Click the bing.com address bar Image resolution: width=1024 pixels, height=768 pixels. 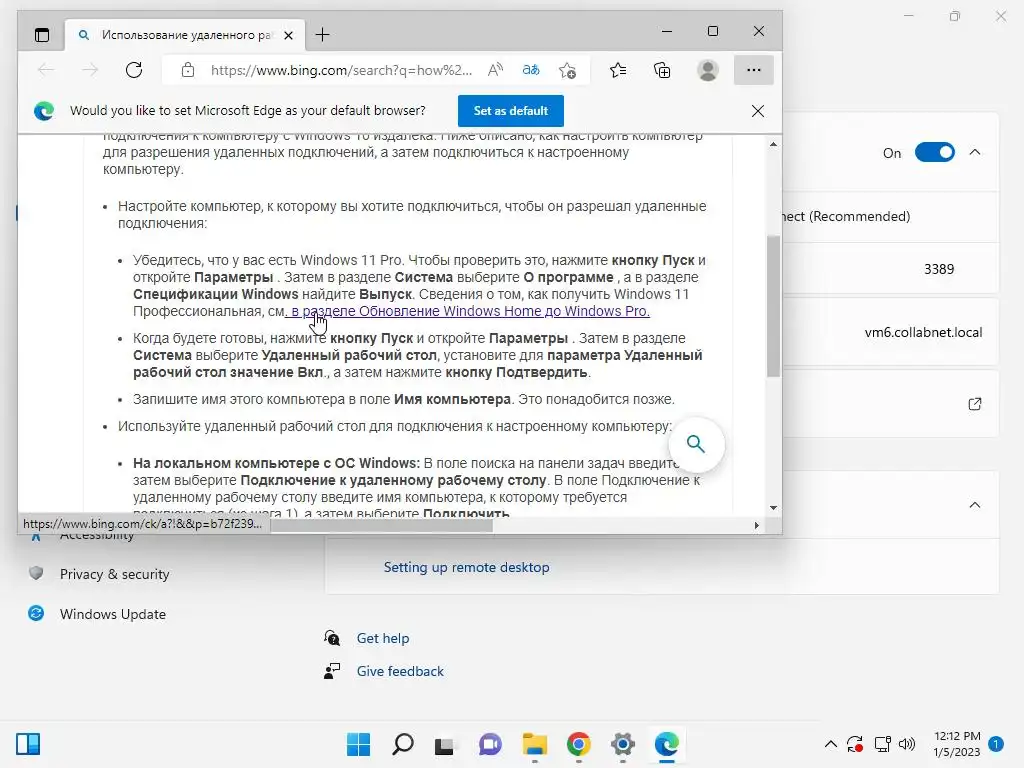click(341, 70)
